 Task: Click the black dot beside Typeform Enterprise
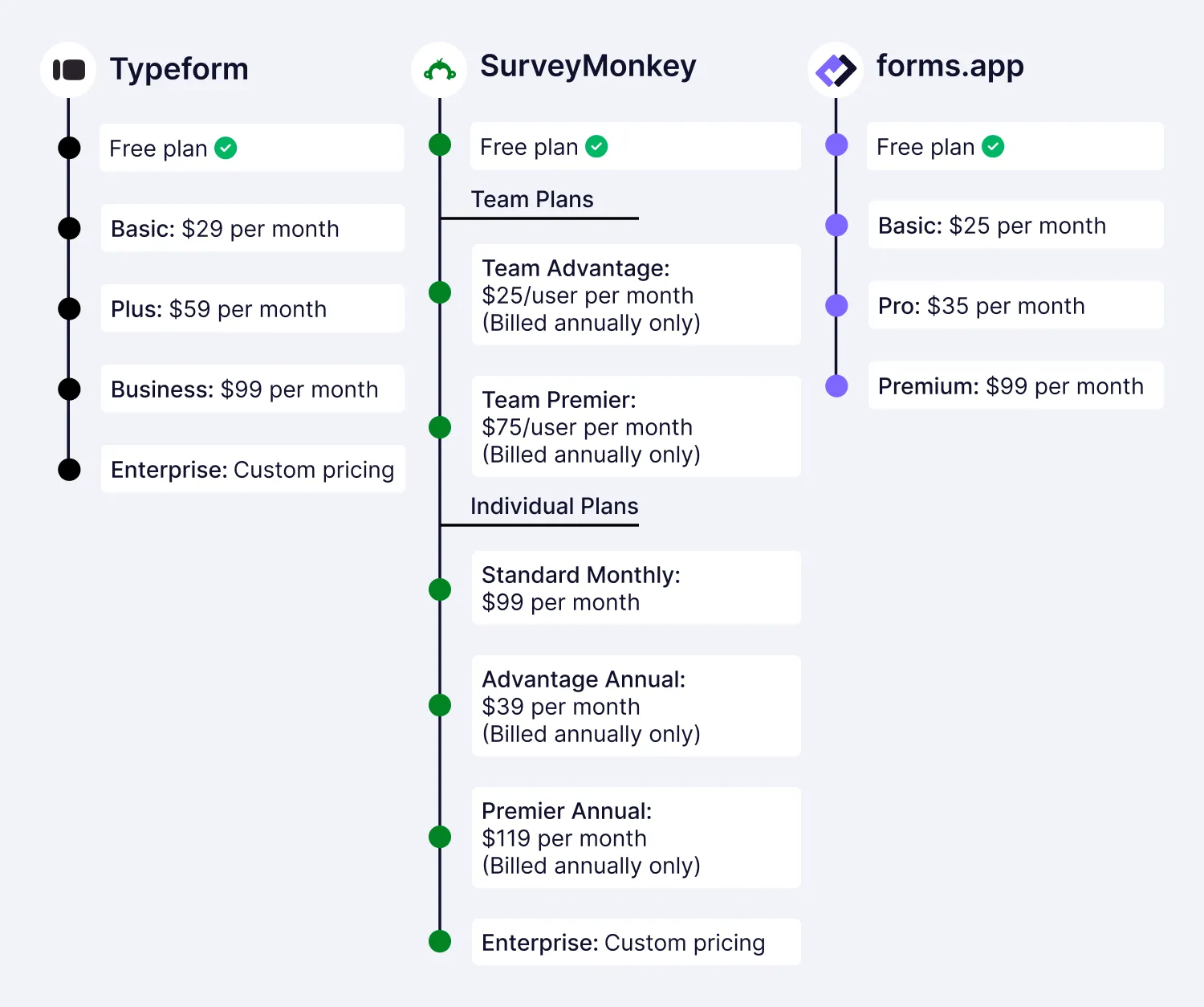tap(70, 469)
